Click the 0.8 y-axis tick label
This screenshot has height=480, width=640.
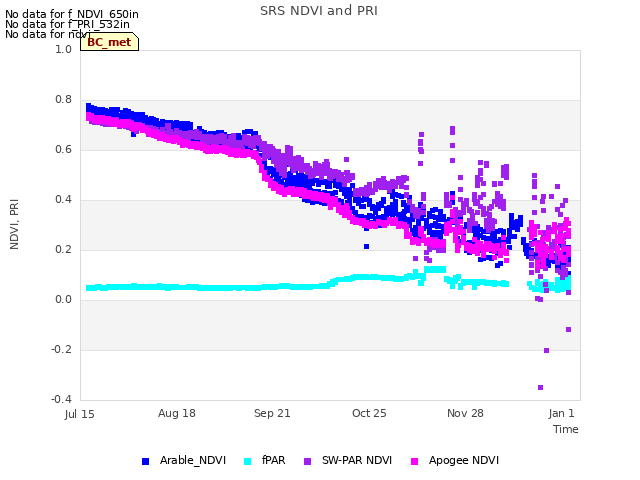(x=63, y=100)
